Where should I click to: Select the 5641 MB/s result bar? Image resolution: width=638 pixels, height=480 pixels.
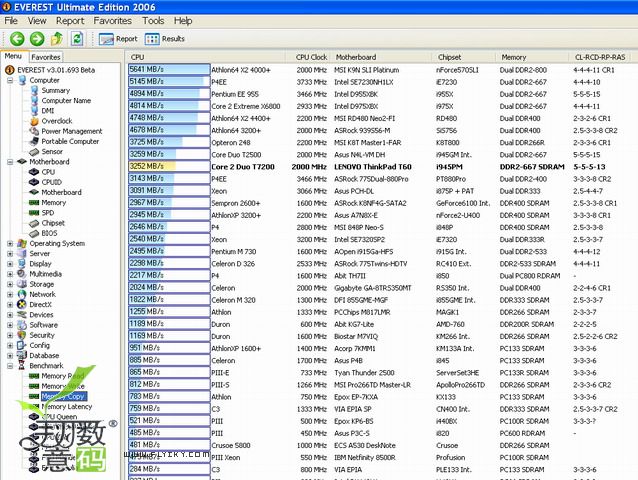click(x=169, y=70)
